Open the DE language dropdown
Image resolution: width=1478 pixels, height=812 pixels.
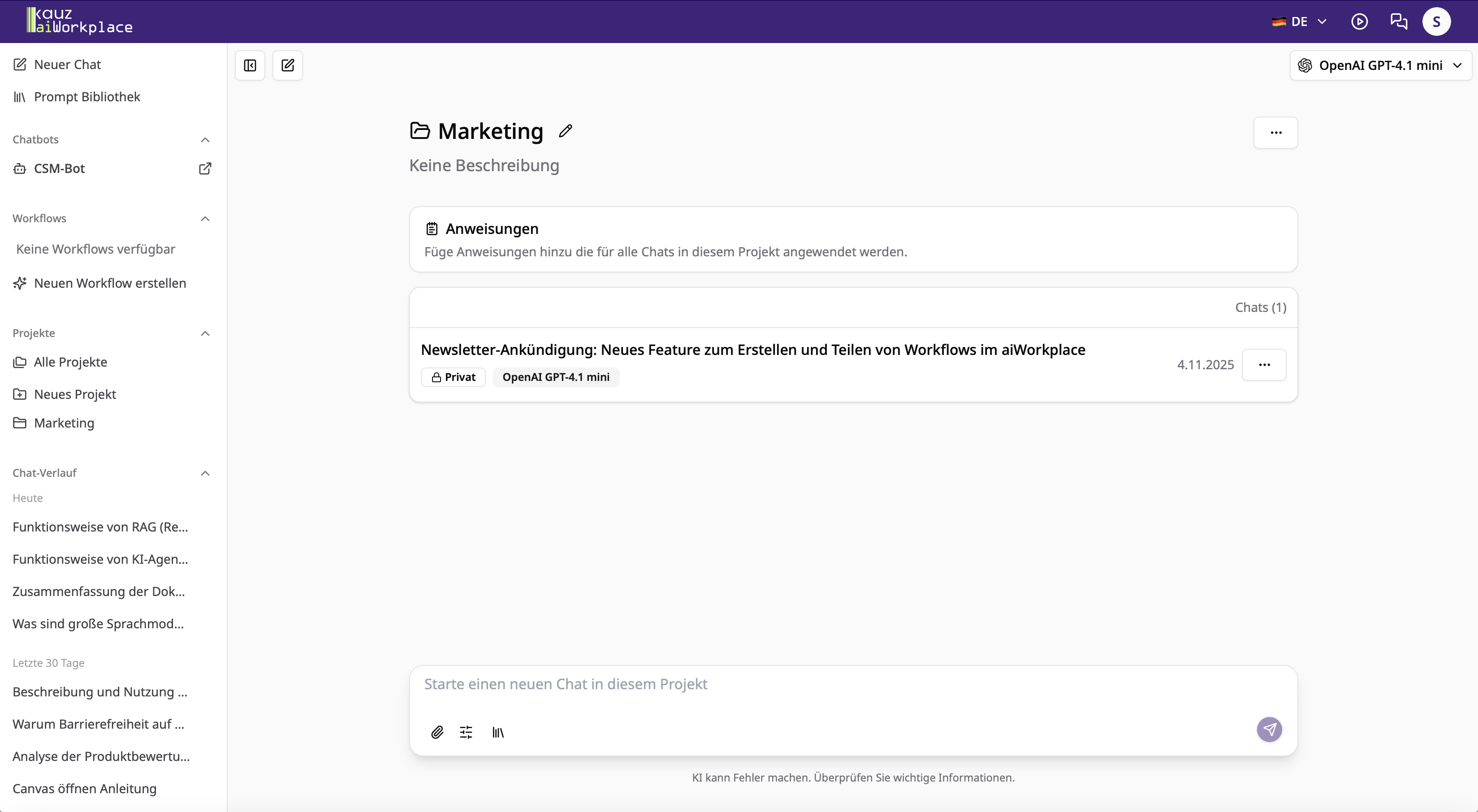pyautogui.click(x=1300, y=22)
